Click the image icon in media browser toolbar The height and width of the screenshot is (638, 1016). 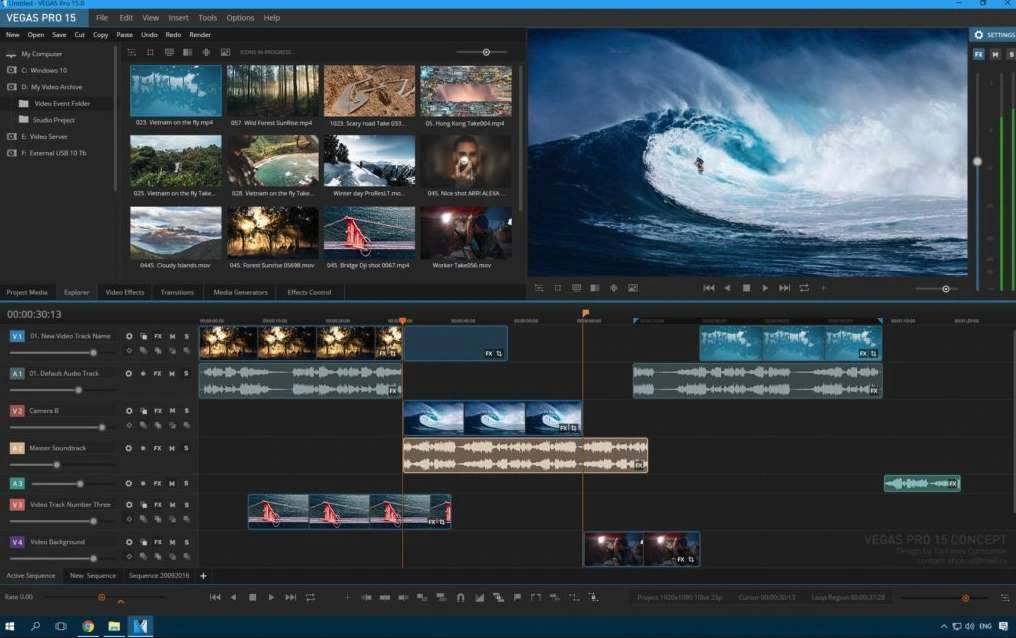pyautogui.click(x=225, y=52)
